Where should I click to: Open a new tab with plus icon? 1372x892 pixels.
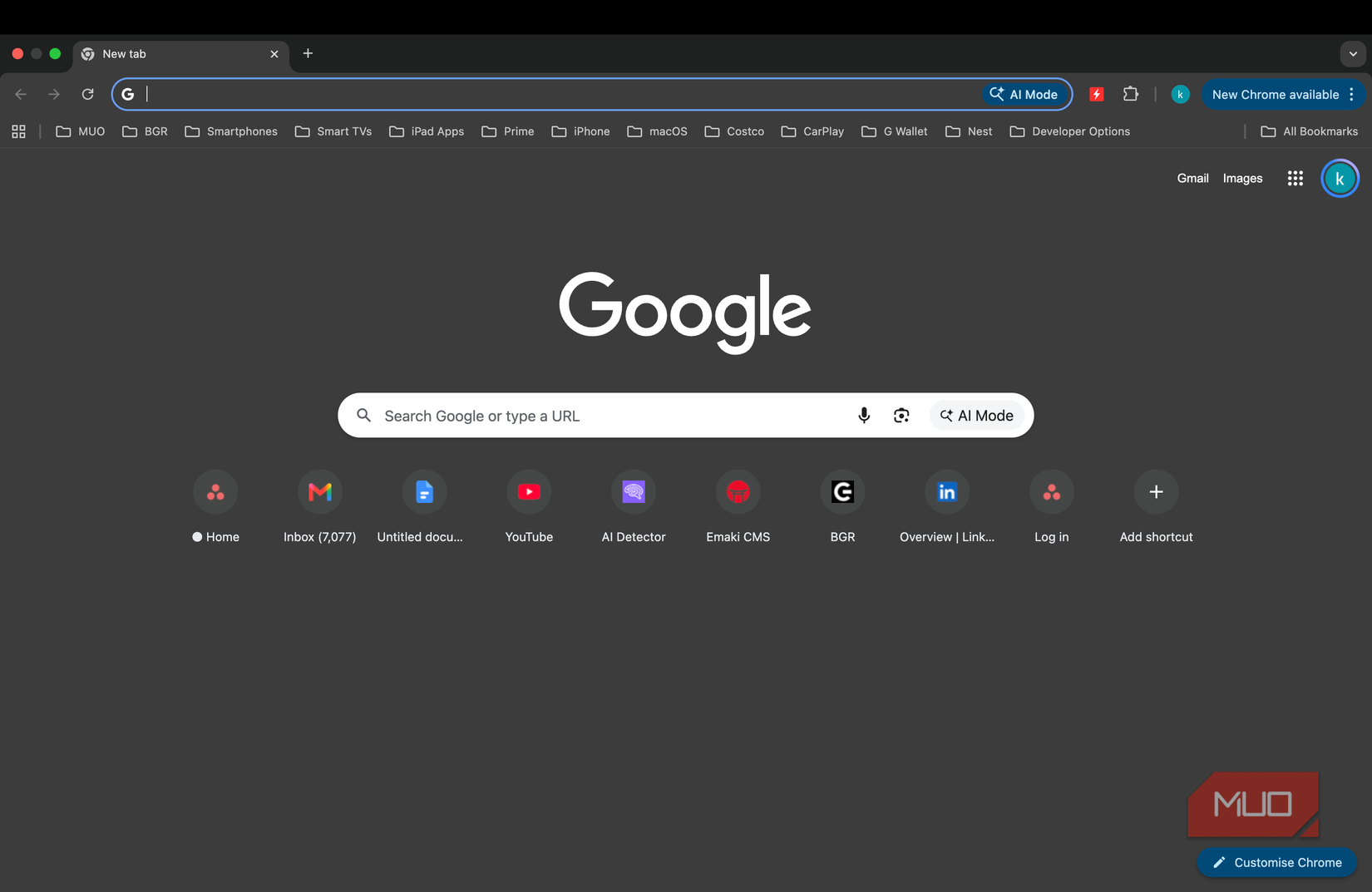click(x=308, y=53)
